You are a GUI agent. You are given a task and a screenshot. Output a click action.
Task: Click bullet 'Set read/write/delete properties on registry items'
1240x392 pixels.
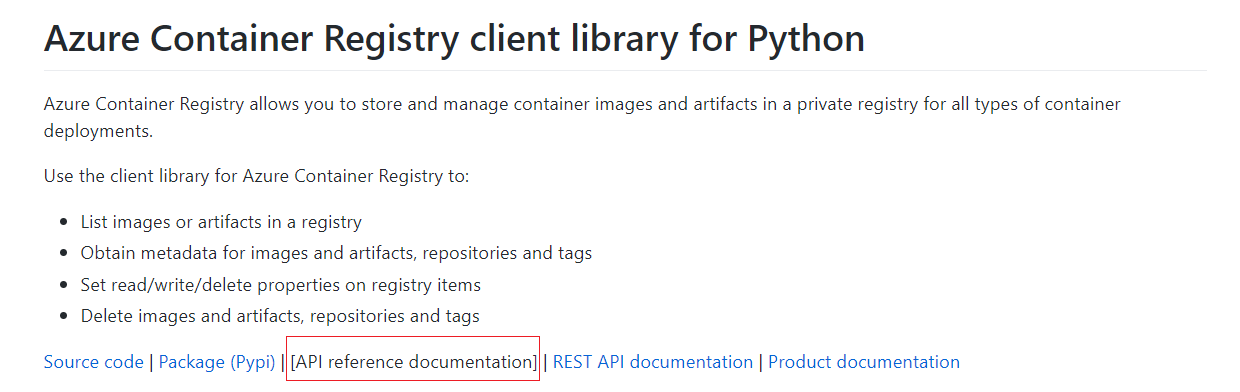pos(281,285)
